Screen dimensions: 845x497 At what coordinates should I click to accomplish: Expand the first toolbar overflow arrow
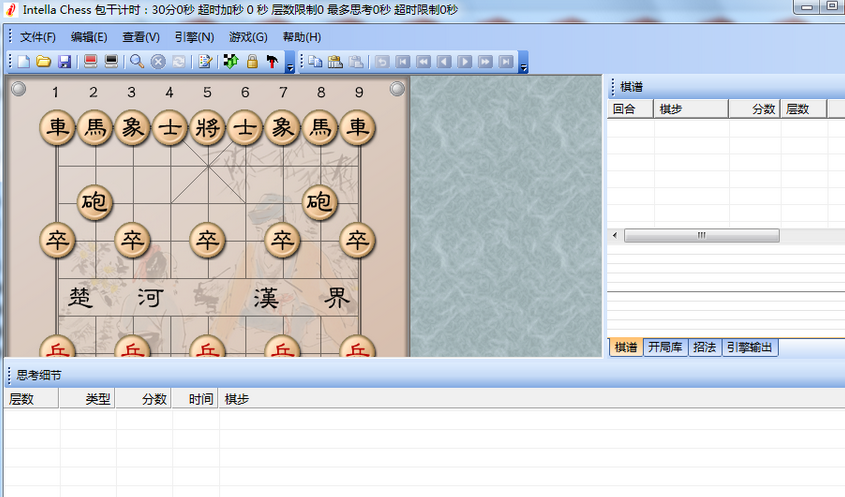[289, 67]
